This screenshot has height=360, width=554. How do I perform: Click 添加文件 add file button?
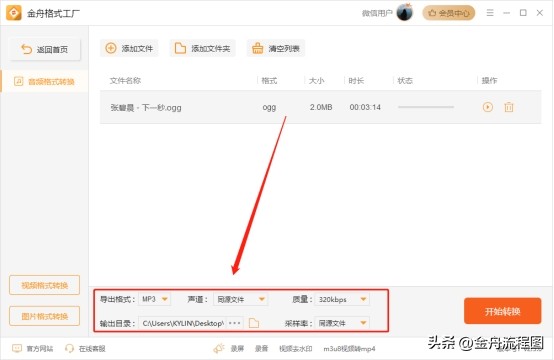[129, 48]
